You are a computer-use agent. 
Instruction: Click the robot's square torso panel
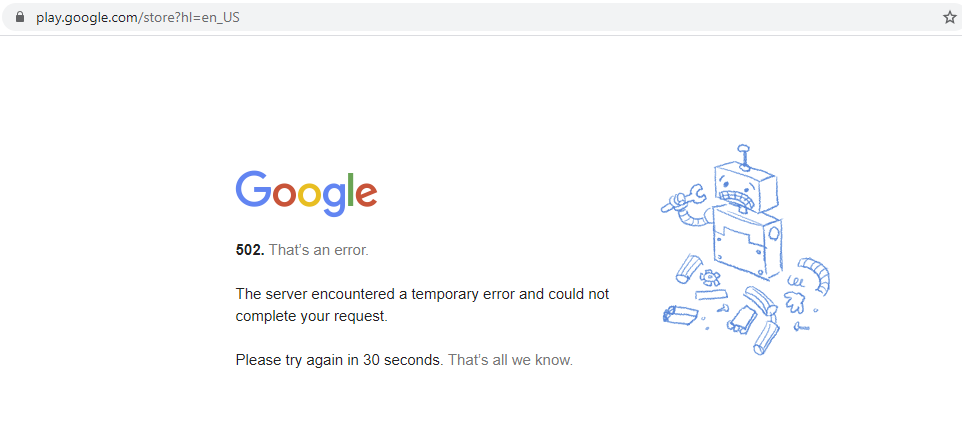pyautogui.click(x=747, y=244)
